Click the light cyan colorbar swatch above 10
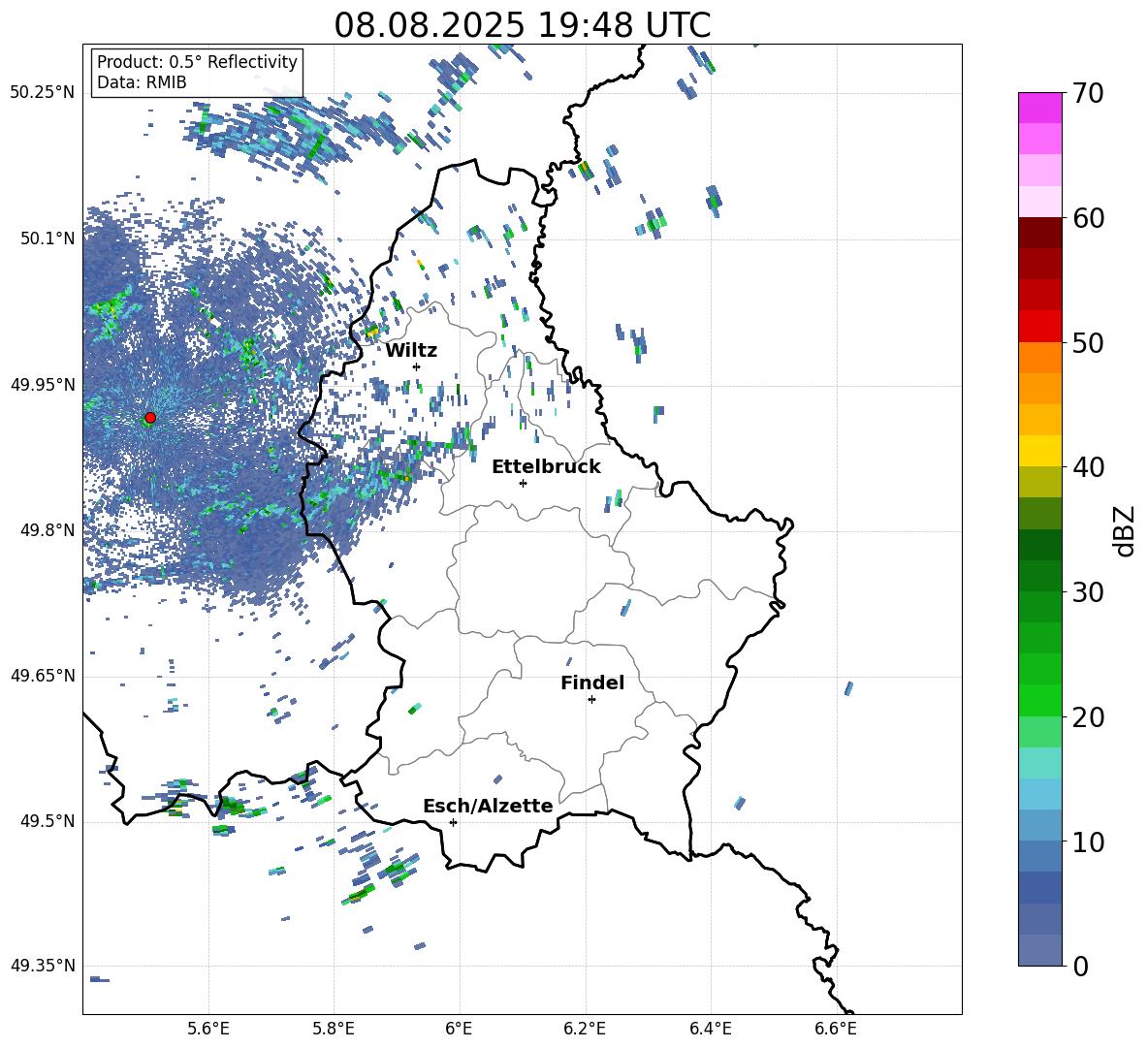The height and width of the screenshot is (1048, 1148). tap(1040, 794)
